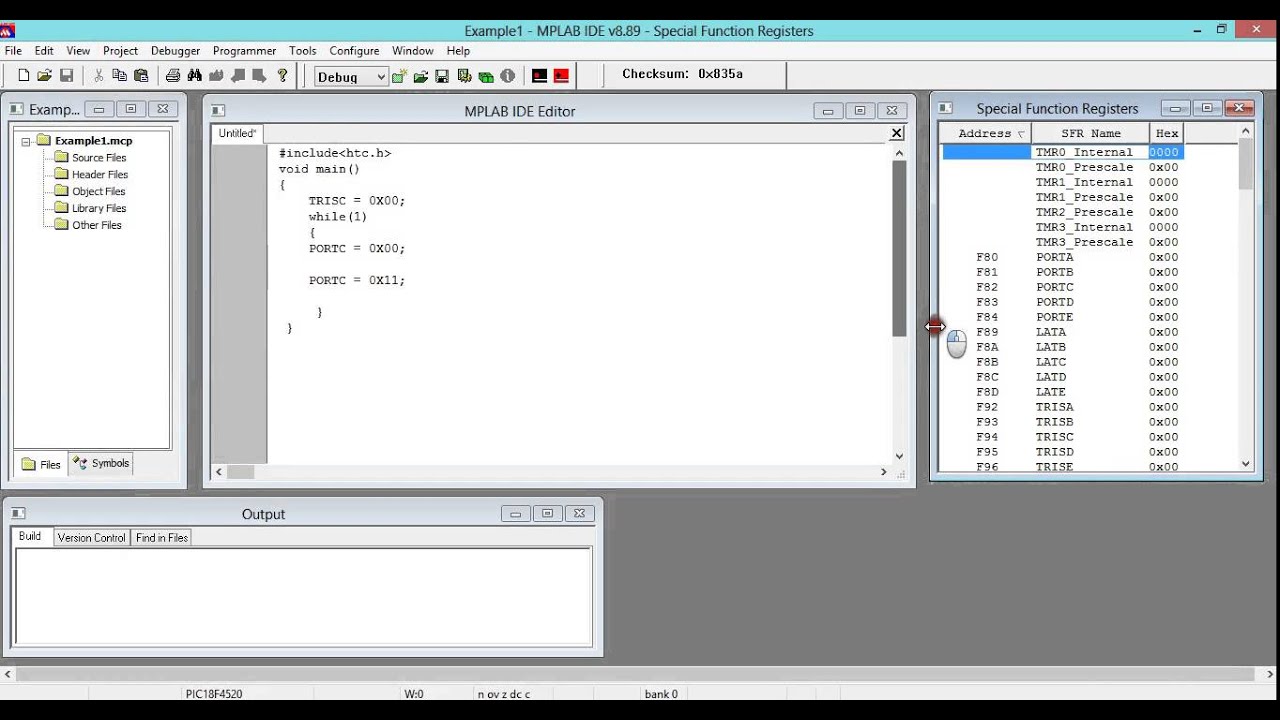1280x720 pixels.
Task: Click the Cut scissors icon
Action: point(98,76)
